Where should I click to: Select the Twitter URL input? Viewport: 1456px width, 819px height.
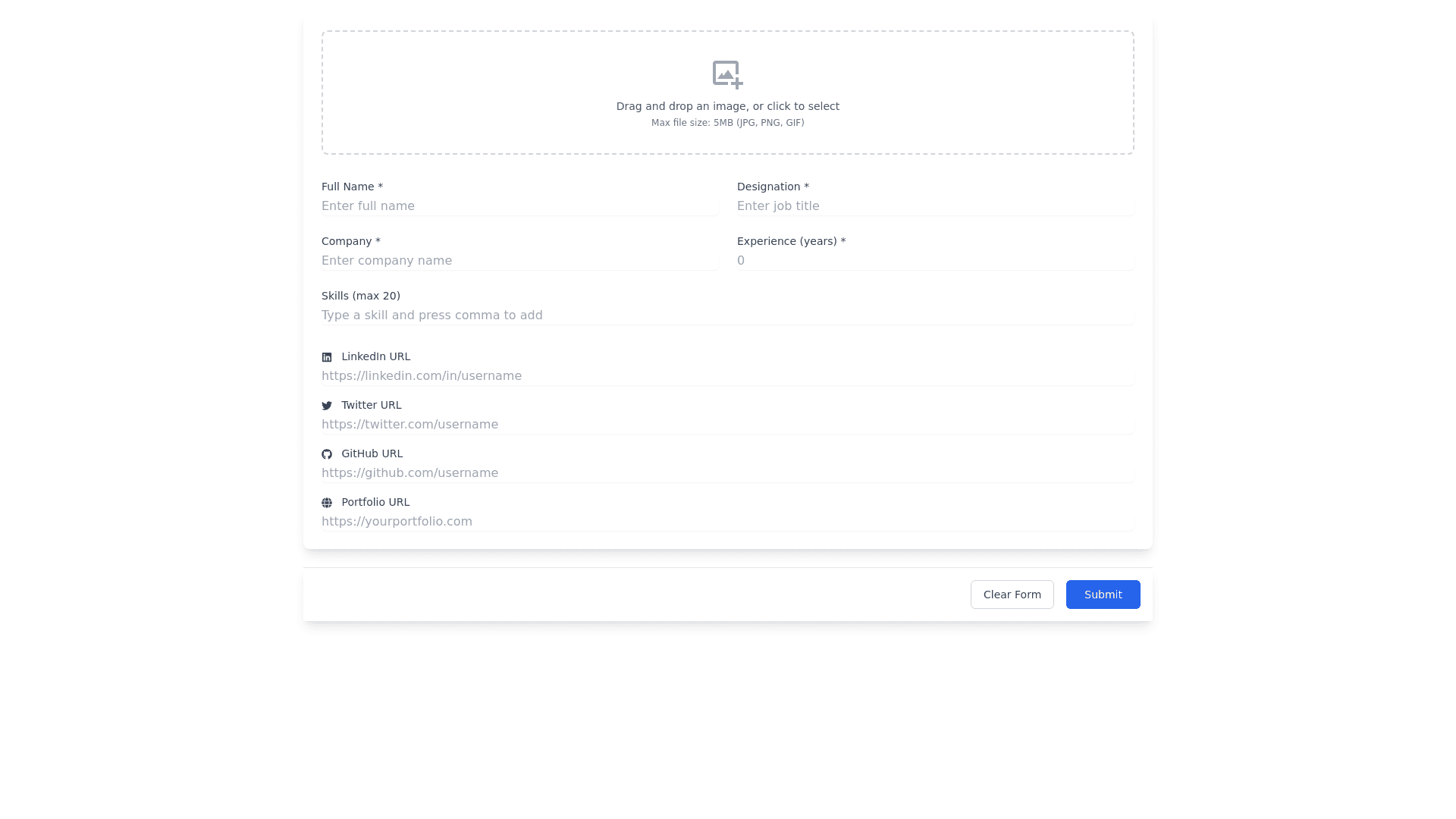pos(727,425)
